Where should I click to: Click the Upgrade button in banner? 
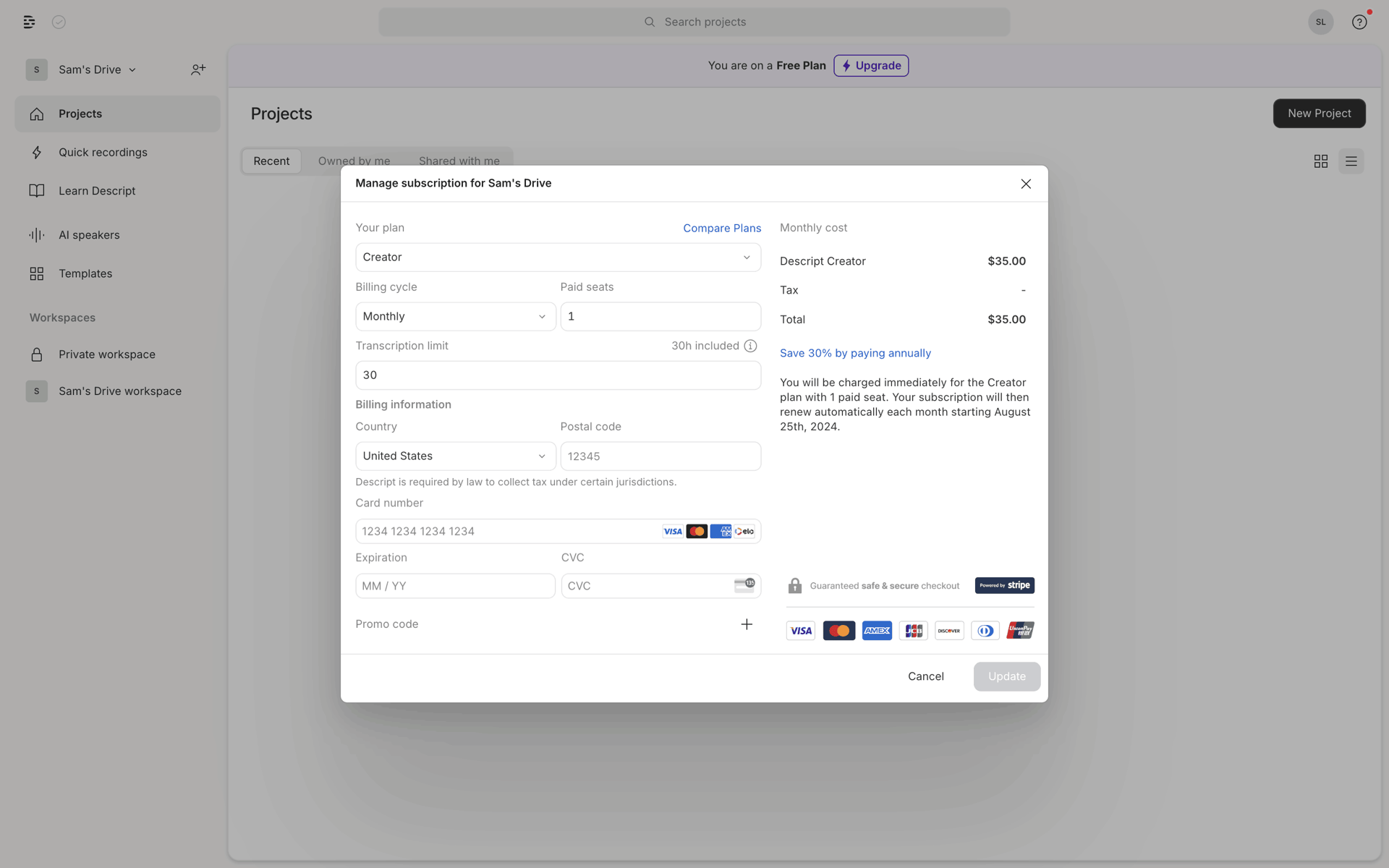click(x=871, y=66)
